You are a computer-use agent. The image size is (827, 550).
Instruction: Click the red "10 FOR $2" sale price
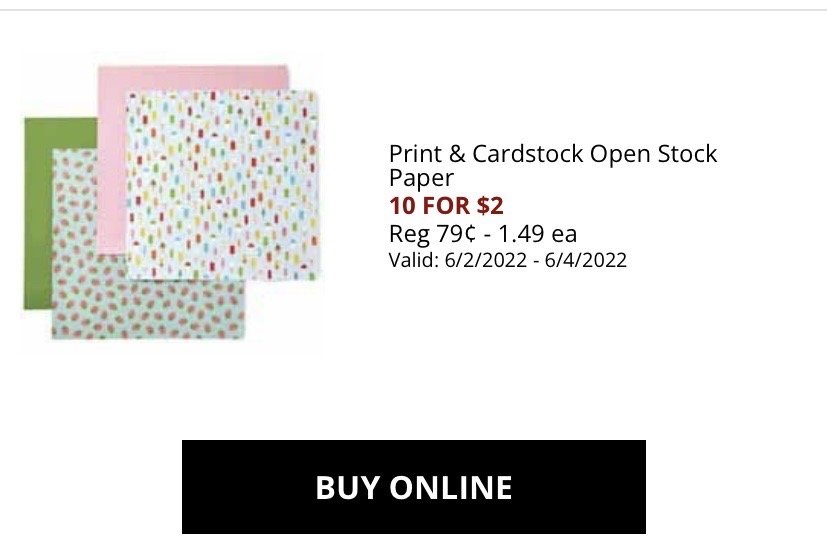tap(445, 207)
